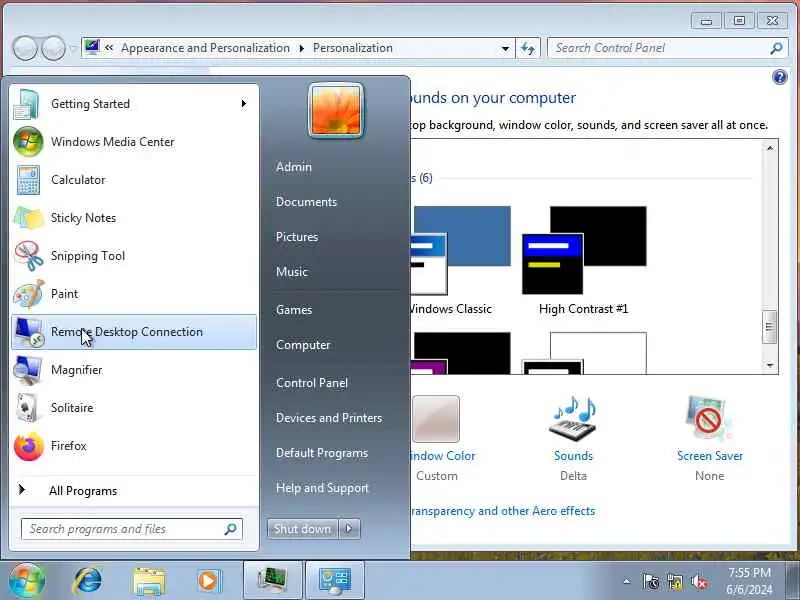
Task: Click the Personalization breadcrumb
Action: coord(353,48)
